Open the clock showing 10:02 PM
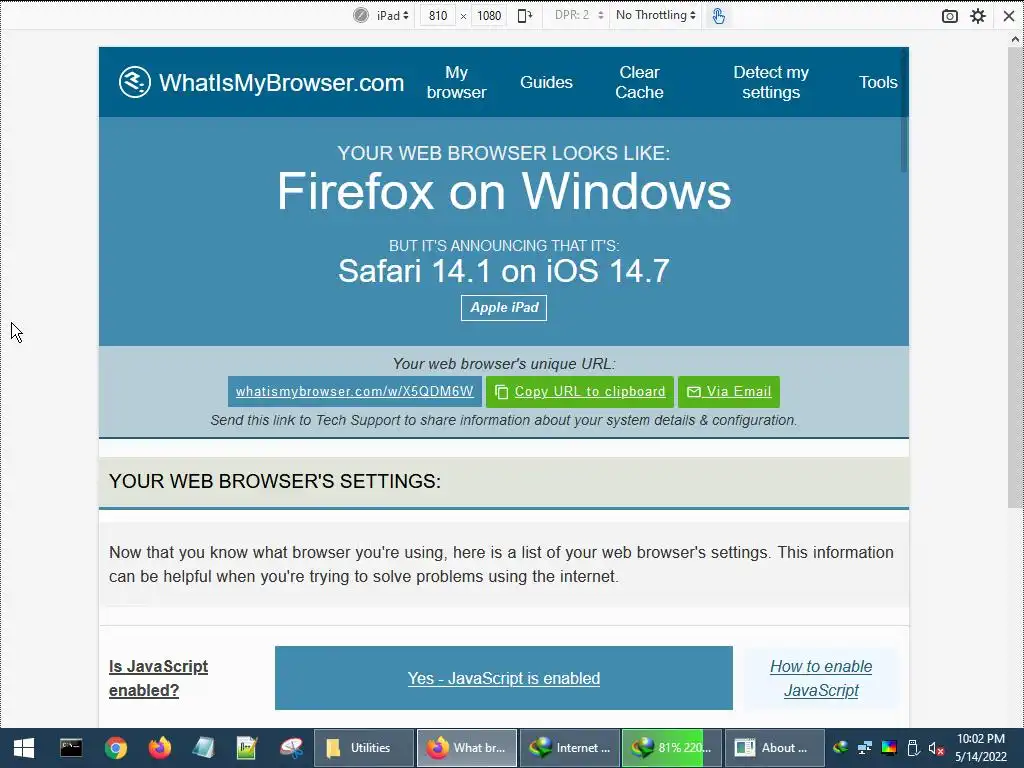 (x=981, y=748)
